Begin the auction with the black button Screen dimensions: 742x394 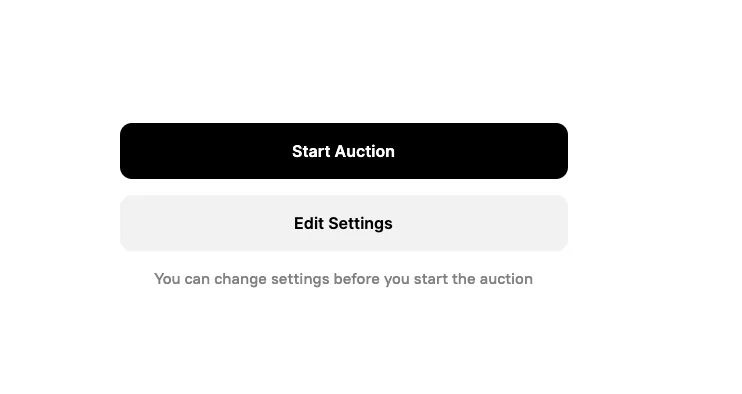click(x=344, y=151)
